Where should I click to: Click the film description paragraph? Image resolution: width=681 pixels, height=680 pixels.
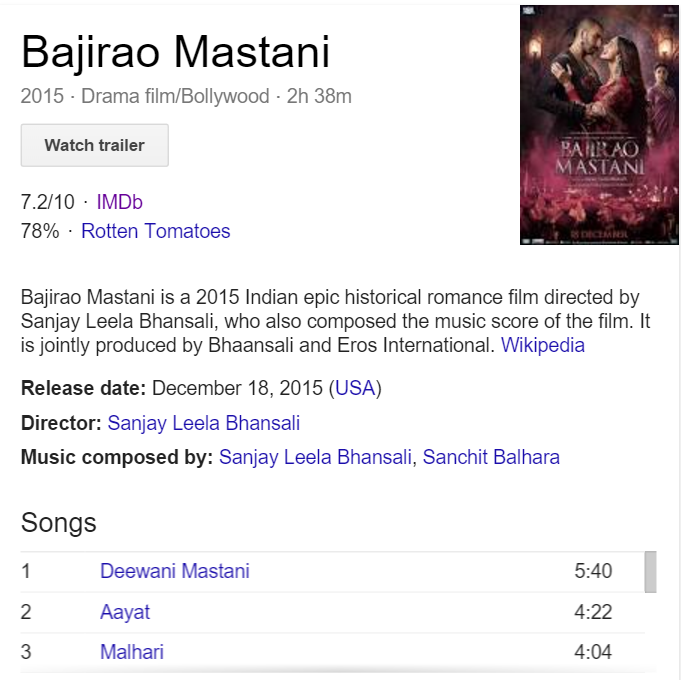(x=335, y=321)
